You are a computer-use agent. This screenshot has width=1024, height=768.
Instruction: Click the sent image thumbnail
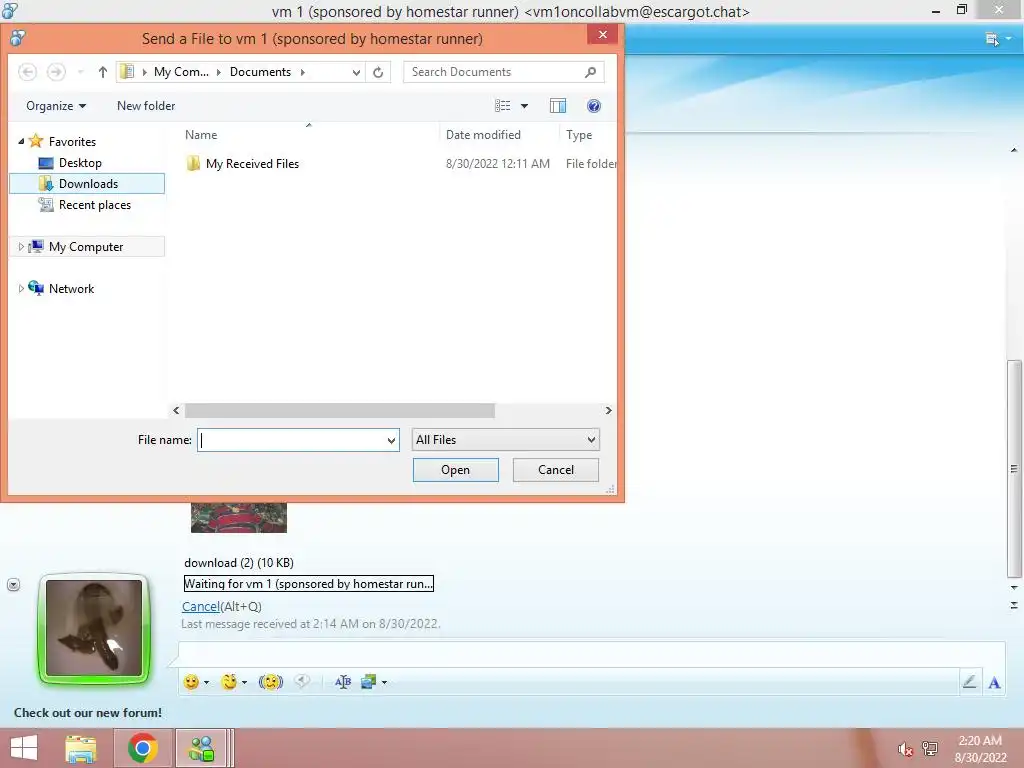[238, 517]
